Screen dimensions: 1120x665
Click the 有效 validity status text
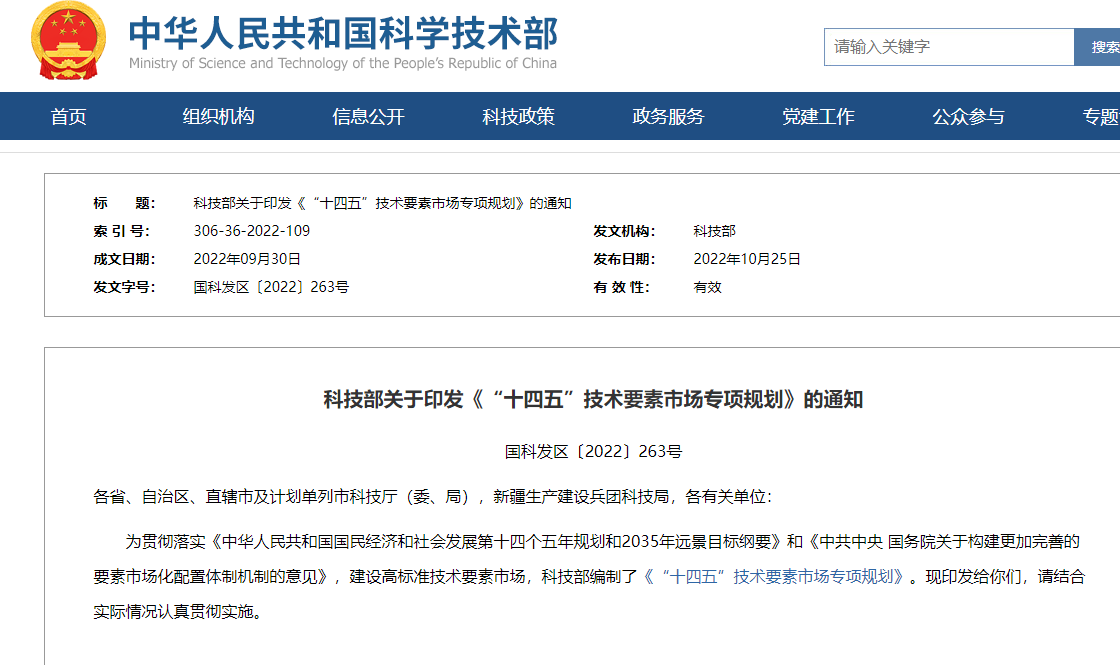coord(707,287)
